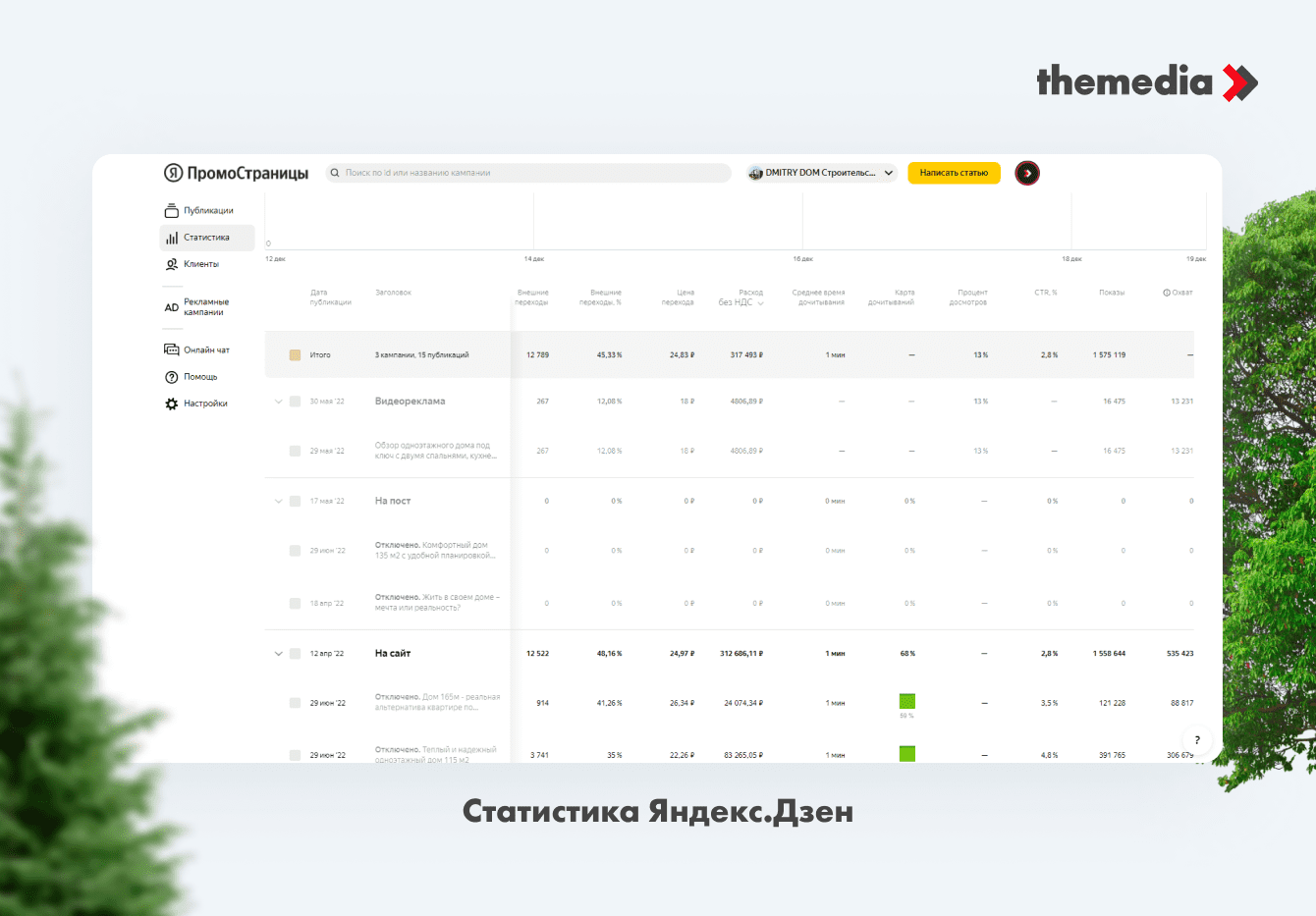Viewport: 1316px width, 916px height.
Task: Click the Процент досмотров column header
Action: (x=968, y=297)
